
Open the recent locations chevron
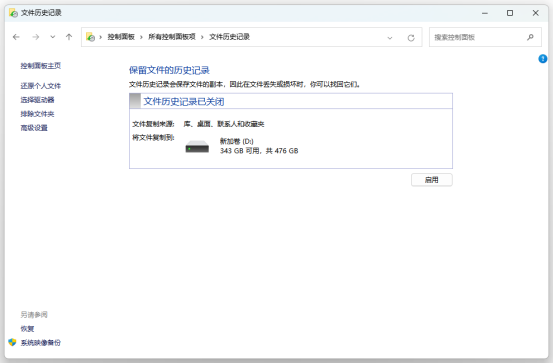(53, 37)
